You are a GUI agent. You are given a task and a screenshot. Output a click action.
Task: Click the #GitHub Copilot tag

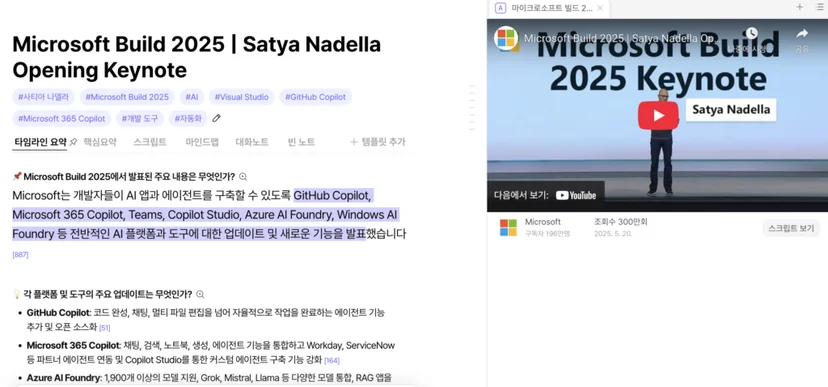[x=315, y=97]
